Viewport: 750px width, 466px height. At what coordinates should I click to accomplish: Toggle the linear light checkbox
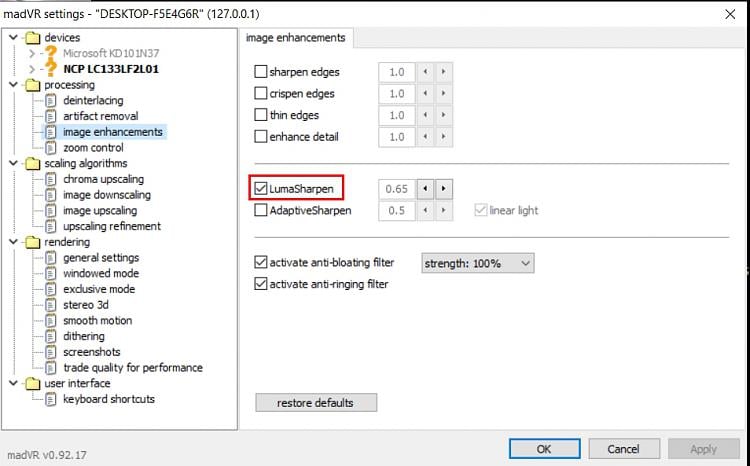tap(481, 210)
